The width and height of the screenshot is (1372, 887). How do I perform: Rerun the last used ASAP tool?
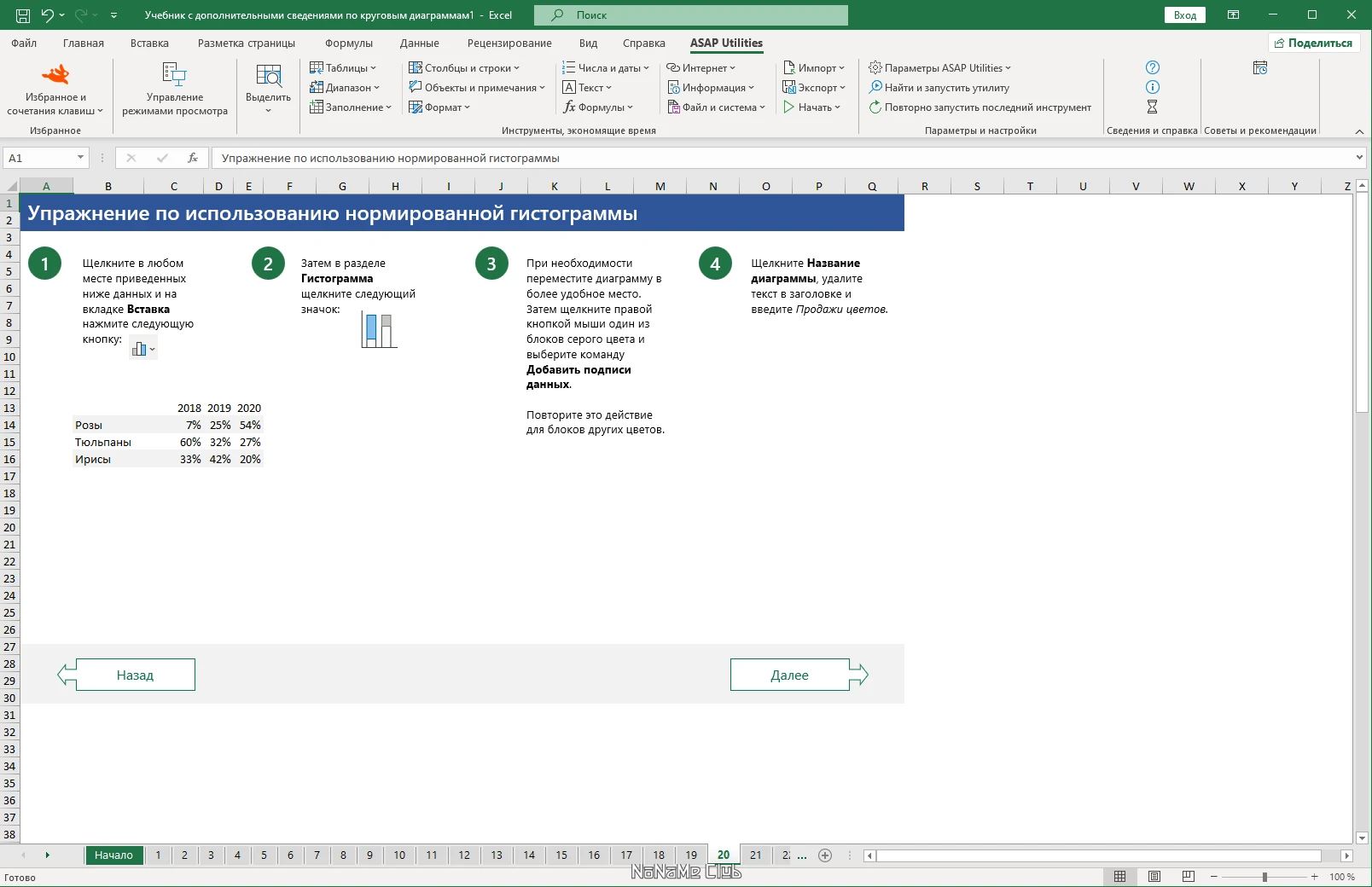click(x=980, y=107)
